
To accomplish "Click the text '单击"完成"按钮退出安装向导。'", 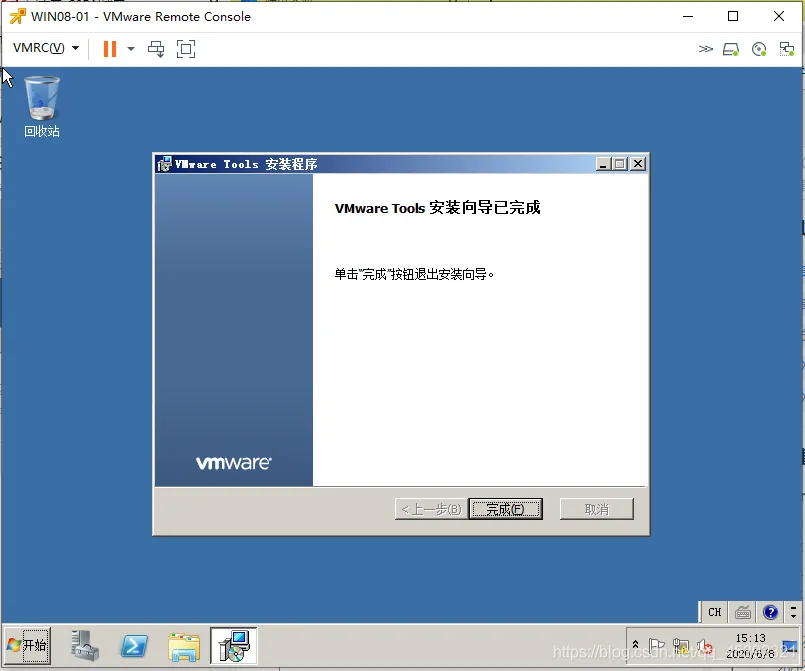I will pyautogui.click(x=414, y=274).
